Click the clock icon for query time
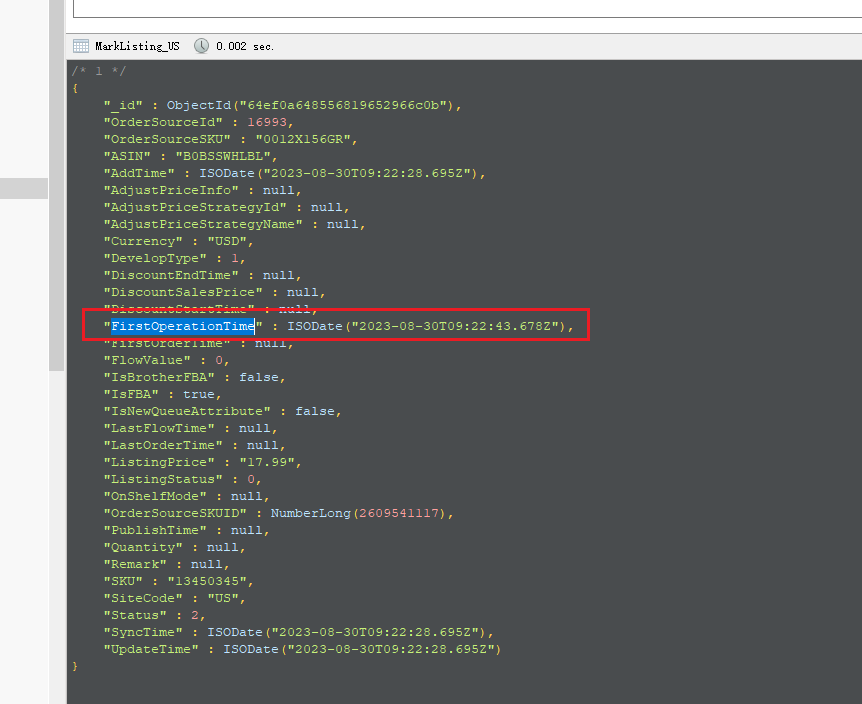Viewport: 862px width, 704px height. click(x=201, y=46)
